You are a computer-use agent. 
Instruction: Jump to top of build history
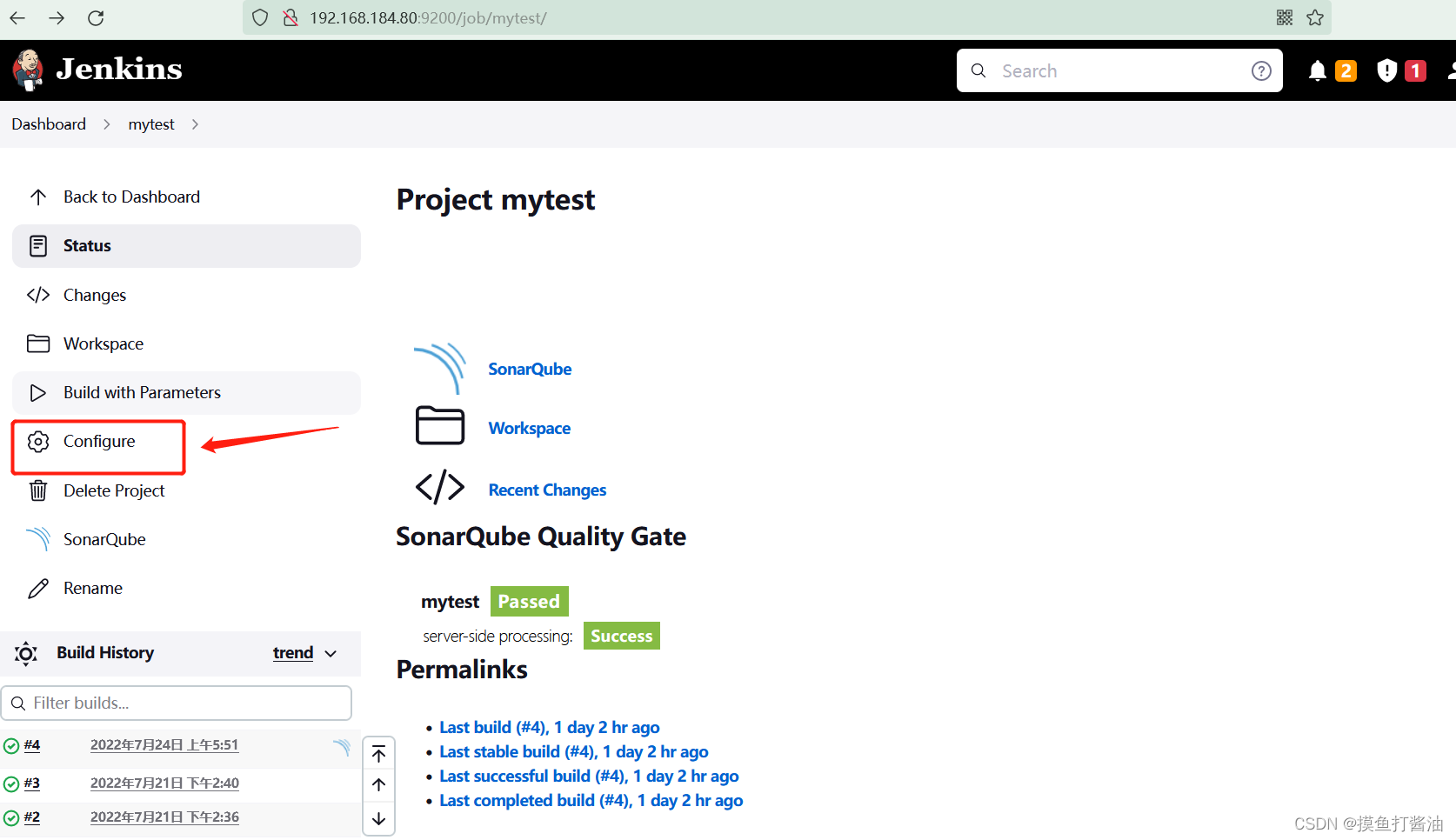tap(378, 754)
